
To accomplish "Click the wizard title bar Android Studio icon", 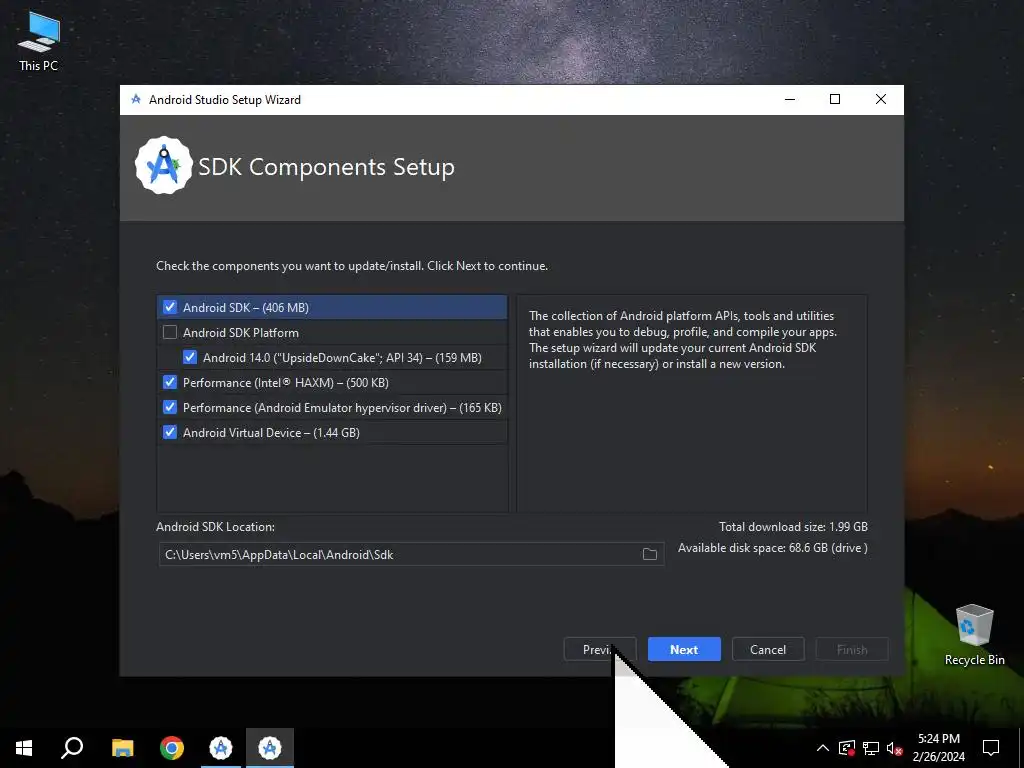I will click(136, 99).
